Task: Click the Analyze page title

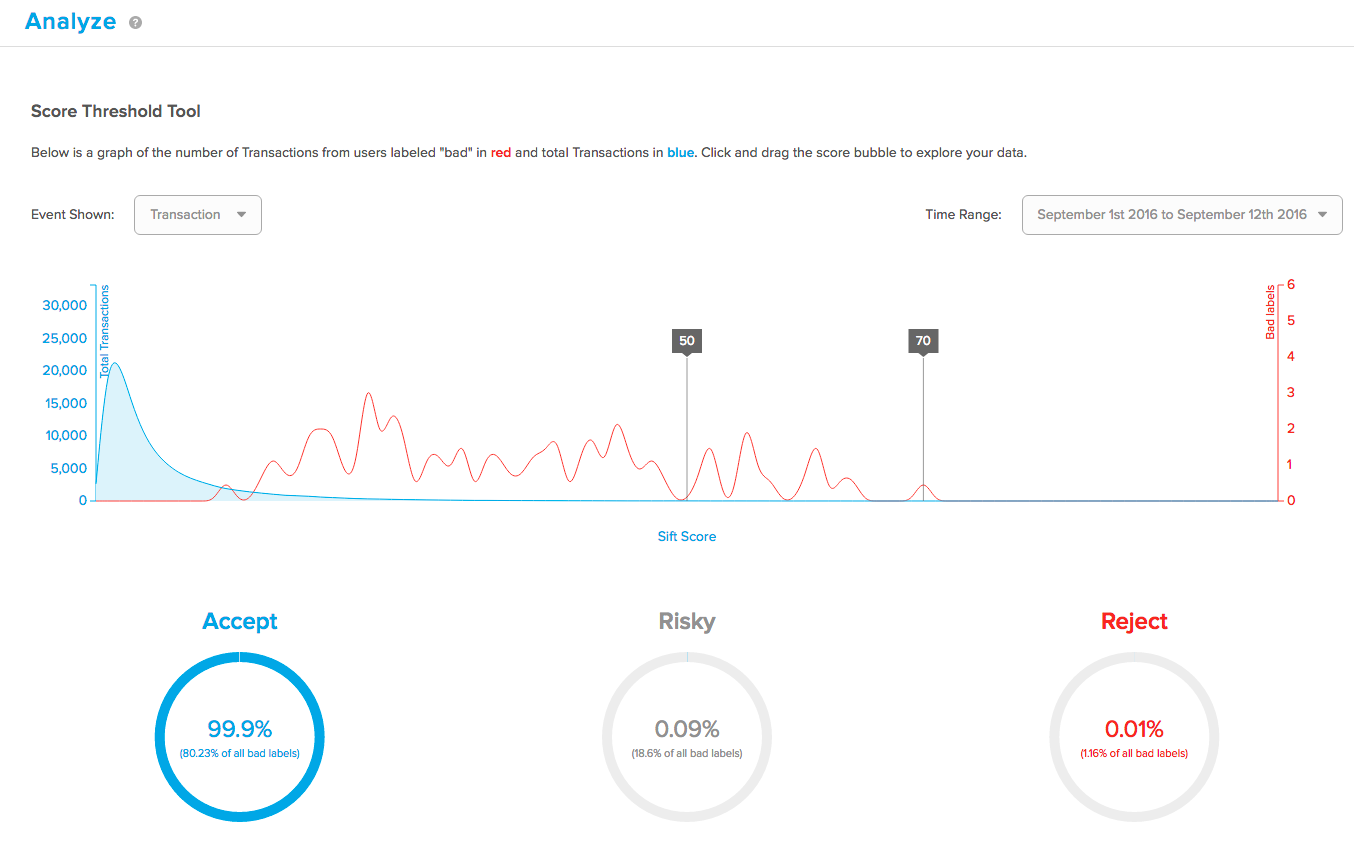Action: point(71,21)
